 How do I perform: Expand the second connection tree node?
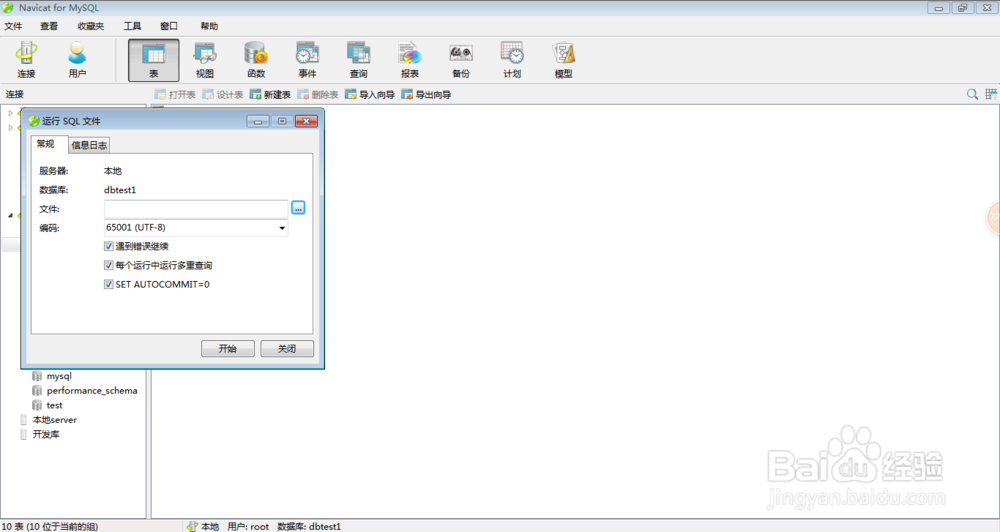tap(10, 128)
